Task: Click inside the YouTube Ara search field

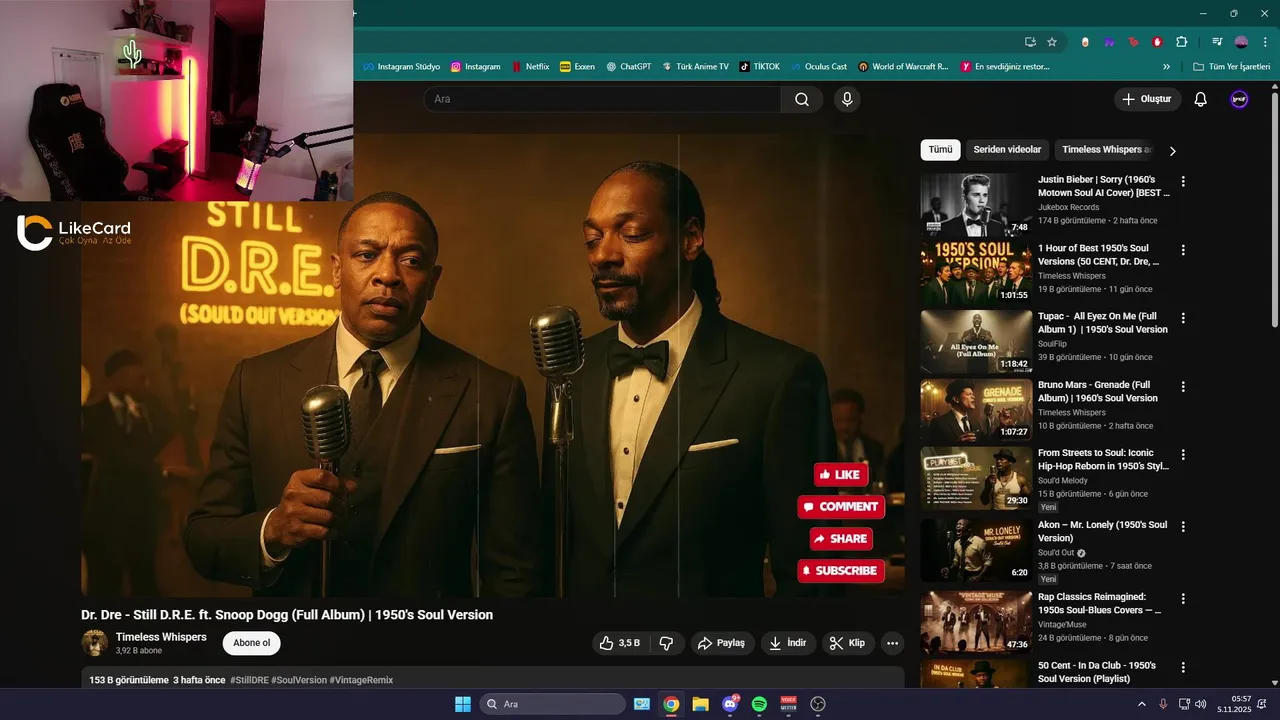Action: click(603, 99)
